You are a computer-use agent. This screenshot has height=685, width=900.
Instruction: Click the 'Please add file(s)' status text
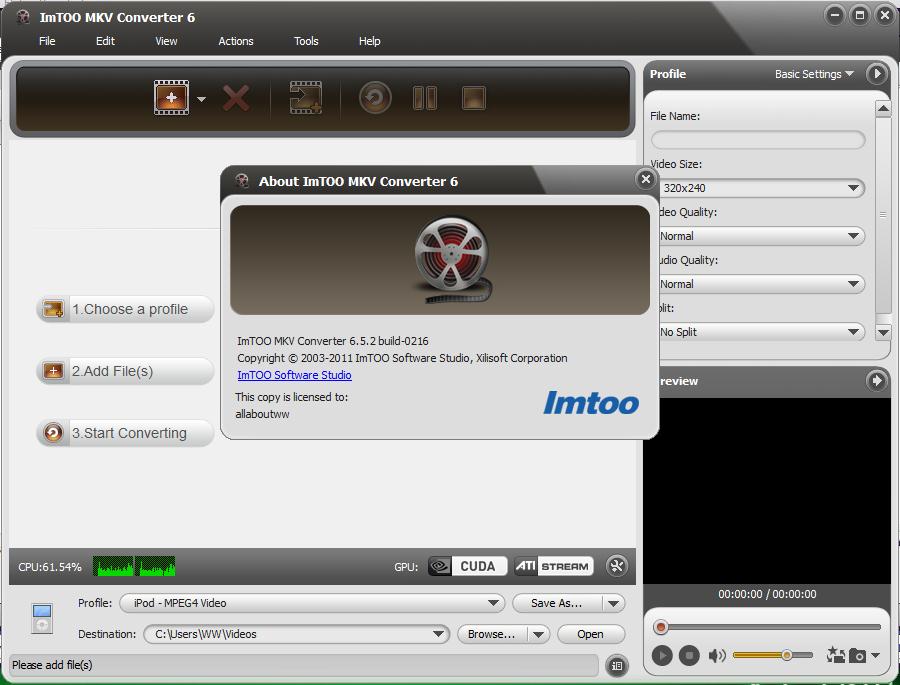[x=52, y=665]
